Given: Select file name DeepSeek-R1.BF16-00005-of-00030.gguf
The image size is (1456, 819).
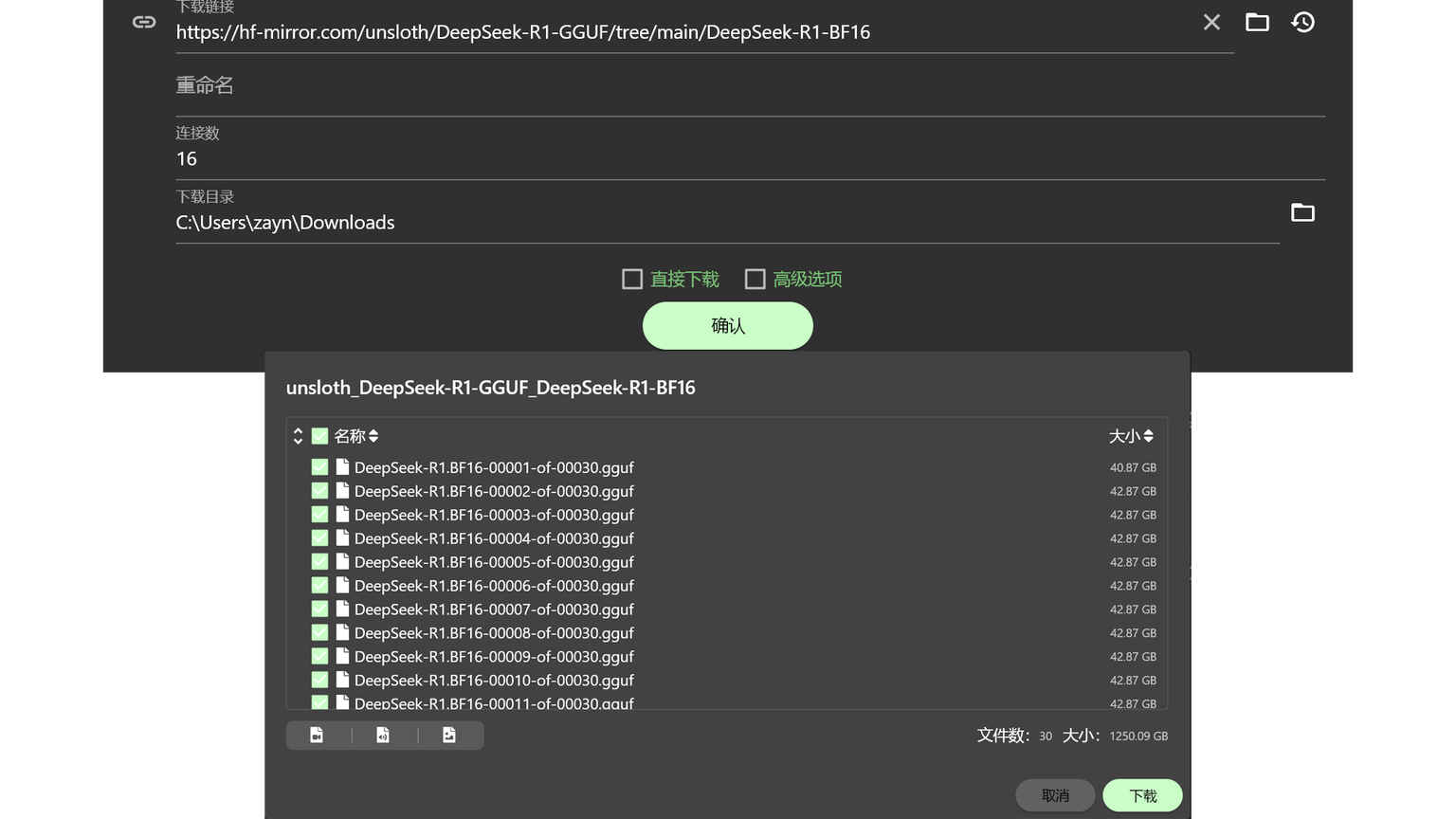Looking at the screenshot, I should point(494,562).
